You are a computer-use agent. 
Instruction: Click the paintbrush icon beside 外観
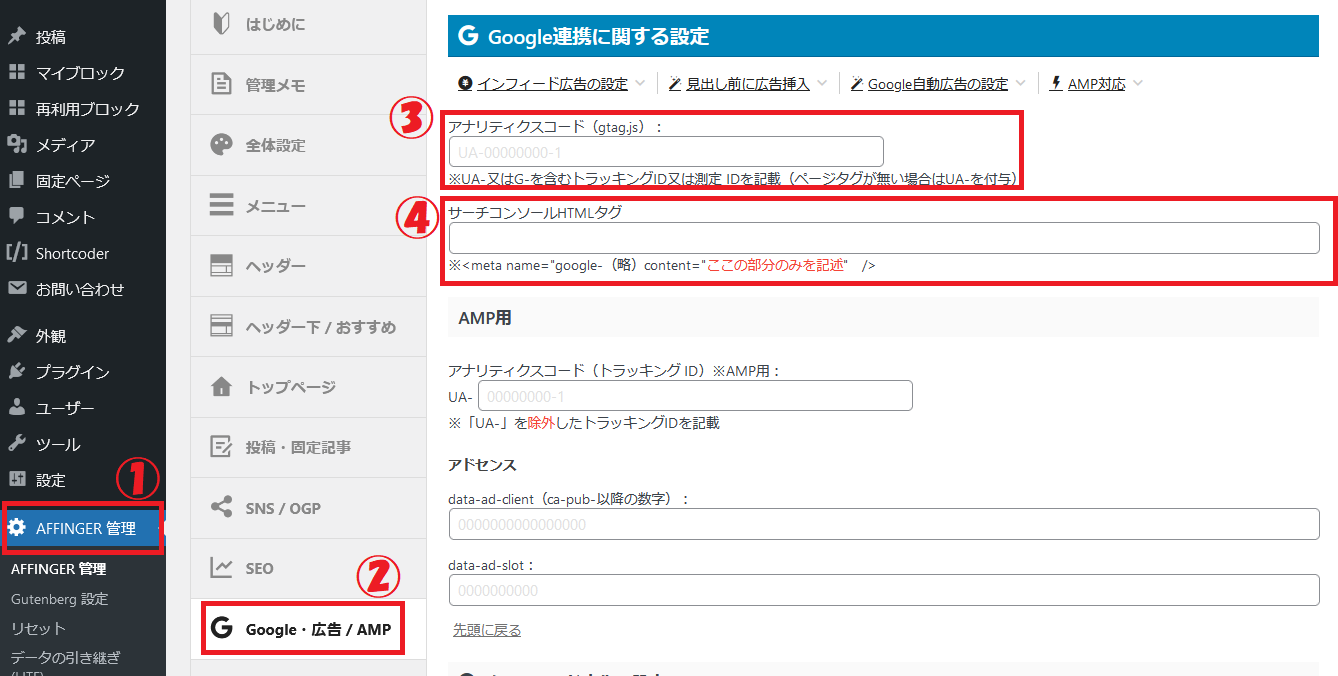point(16,336)
